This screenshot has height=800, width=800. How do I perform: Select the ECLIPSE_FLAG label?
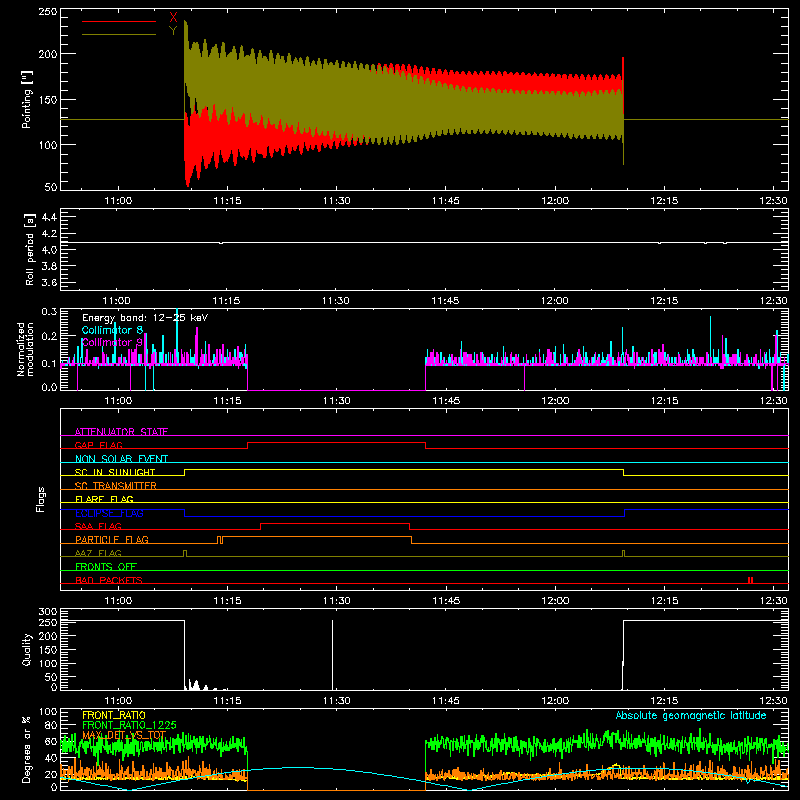click(x=109, y=513)
